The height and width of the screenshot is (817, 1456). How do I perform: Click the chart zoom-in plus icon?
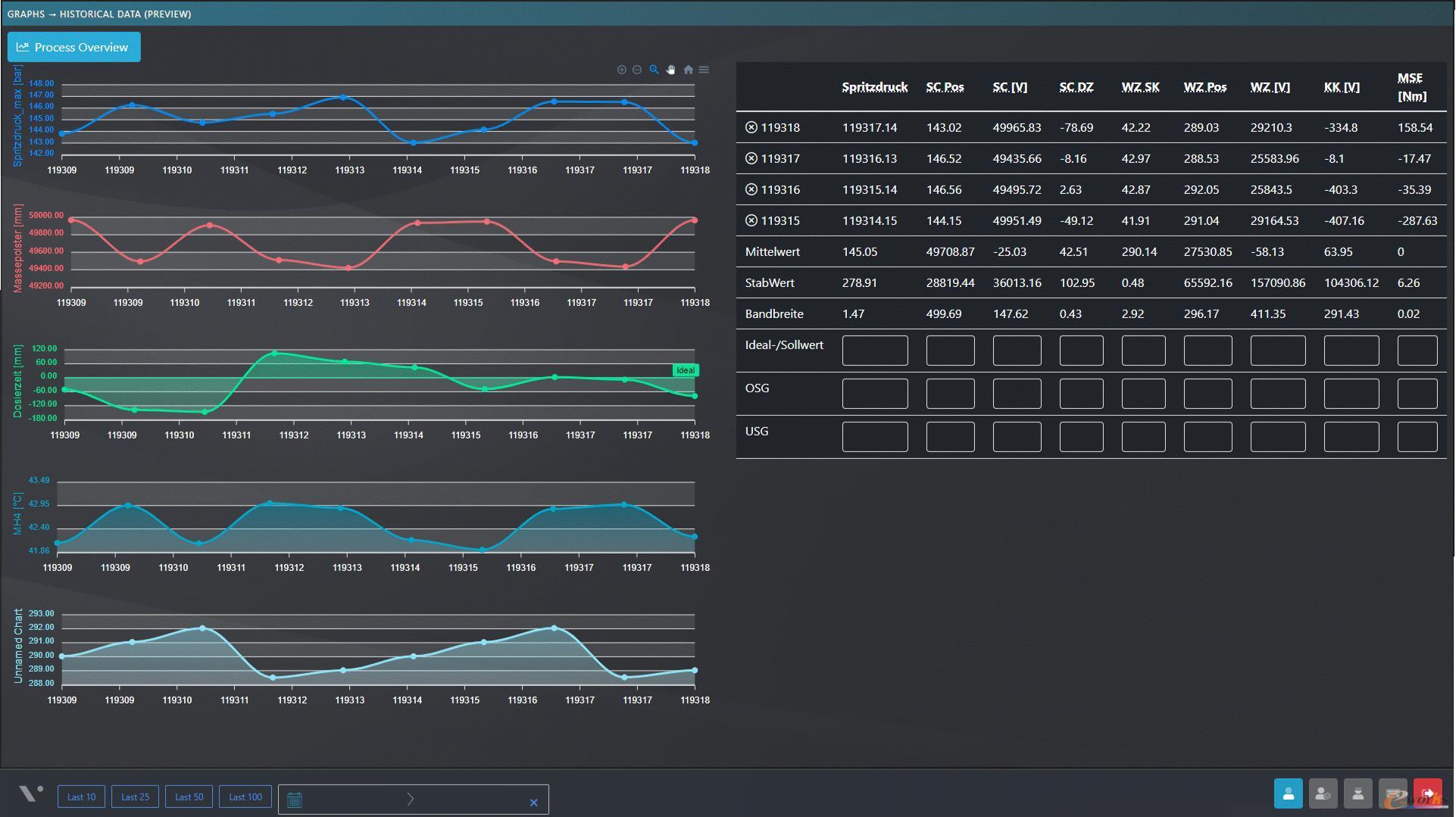pos(621,70)
